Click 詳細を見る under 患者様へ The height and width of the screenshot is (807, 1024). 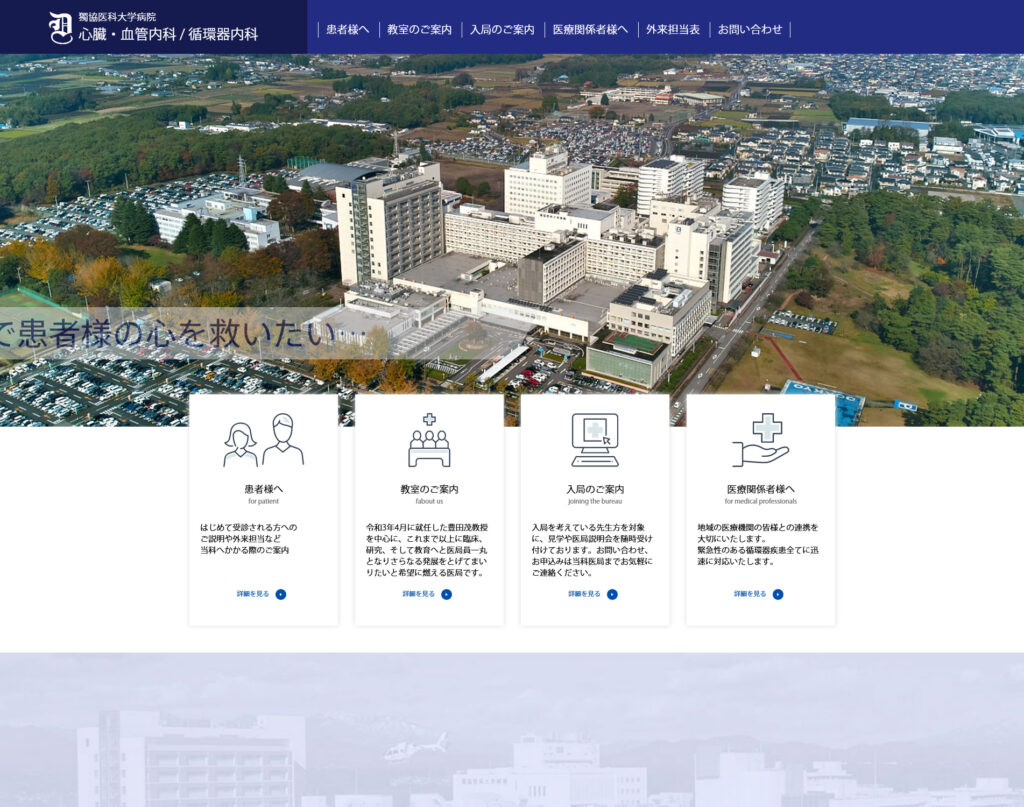tap(253, 594)
